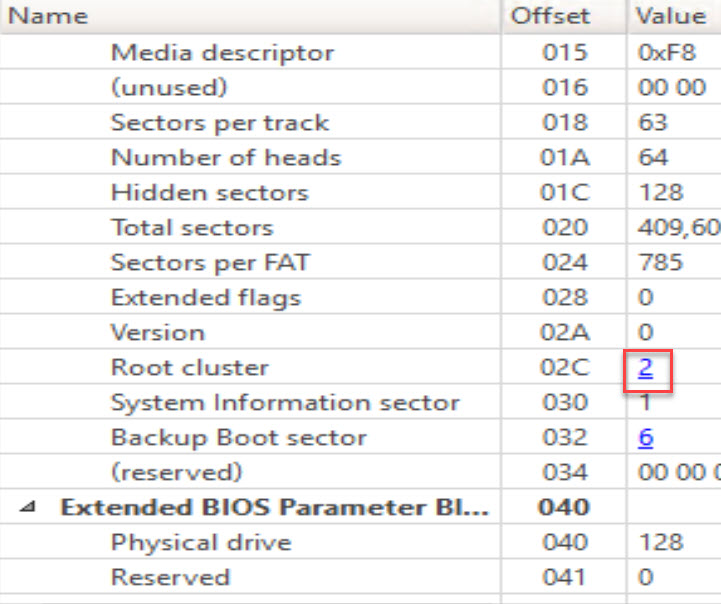The width and height of the screenshot is (721, 604).
Task: Select the Sectors per FAT row
Action: click(x=210, y=263)
